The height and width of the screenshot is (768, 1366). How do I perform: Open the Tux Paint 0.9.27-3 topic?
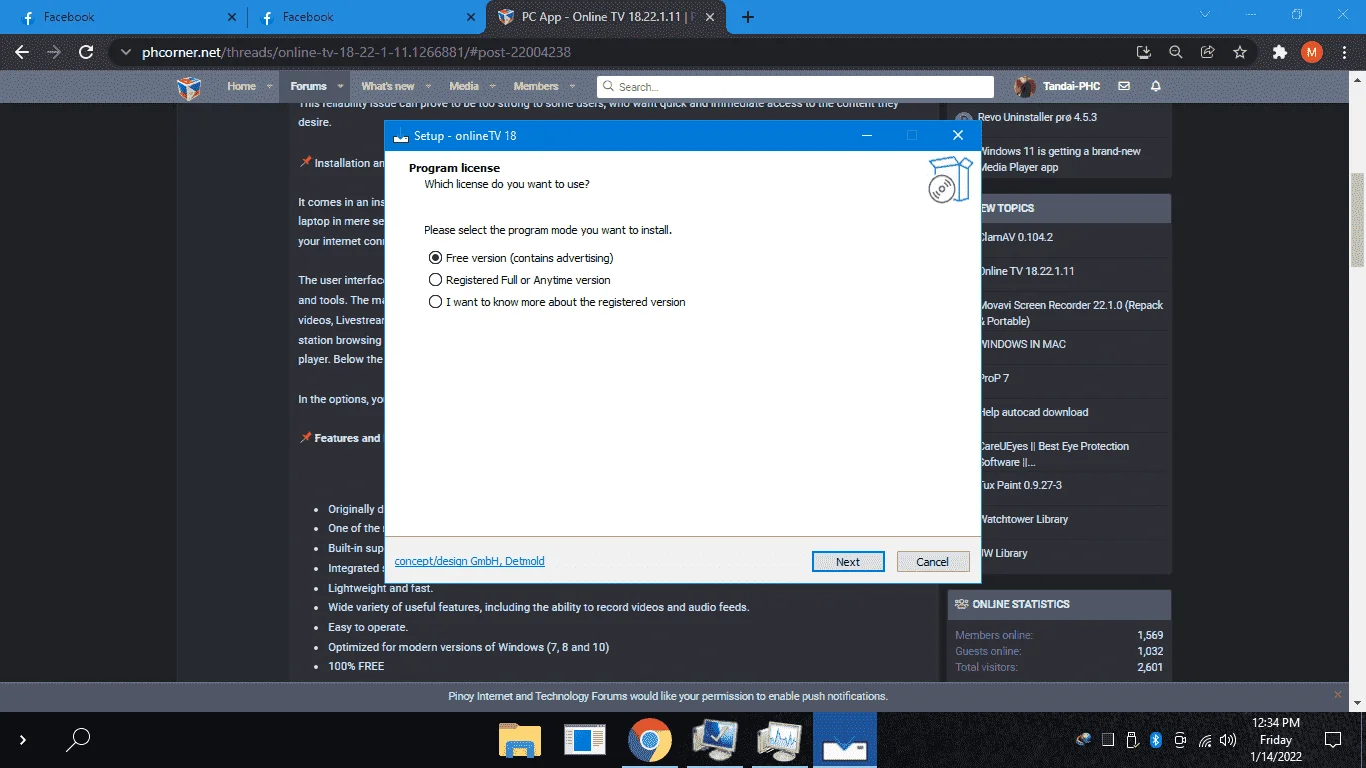tap(1021, 485)
